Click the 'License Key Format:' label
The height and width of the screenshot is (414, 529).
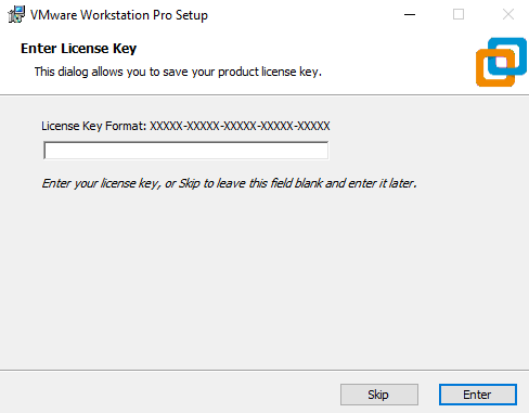(94, 126)
